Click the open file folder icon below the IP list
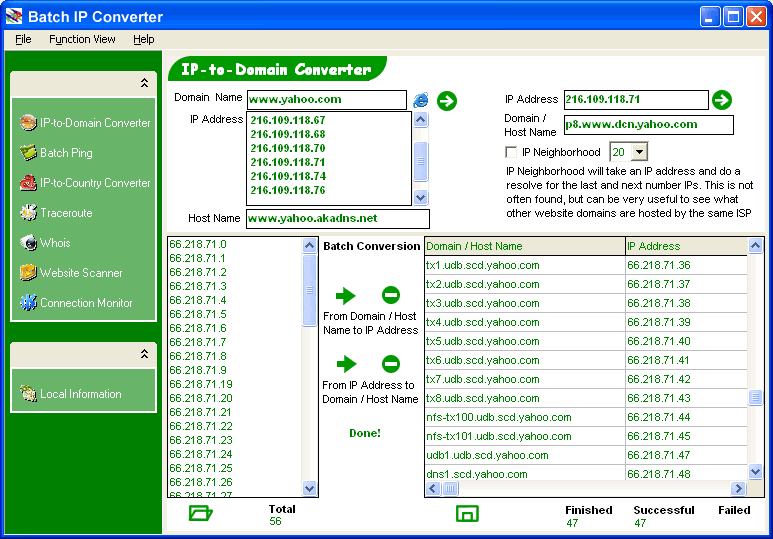Image resolution: width=773 pixels, height=539 pixels. (x=201, y=513)
